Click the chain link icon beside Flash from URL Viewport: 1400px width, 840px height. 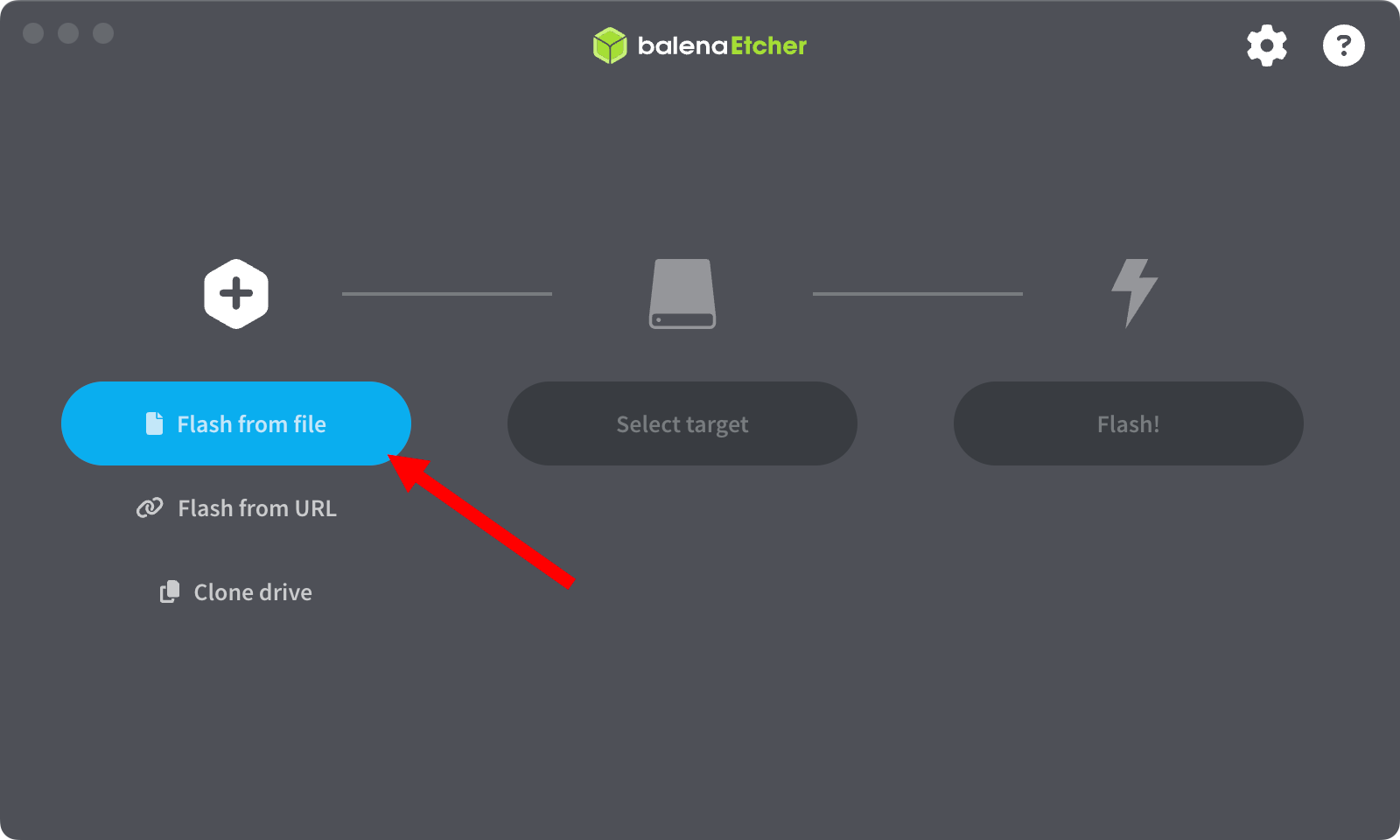[x=150, y=508]
